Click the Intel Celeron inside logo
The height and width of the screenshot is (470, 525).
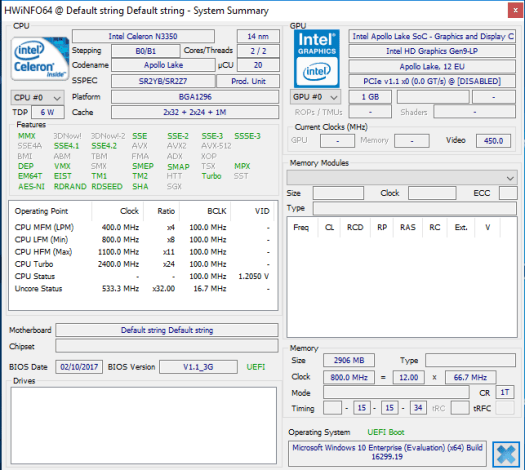(40, 59)
